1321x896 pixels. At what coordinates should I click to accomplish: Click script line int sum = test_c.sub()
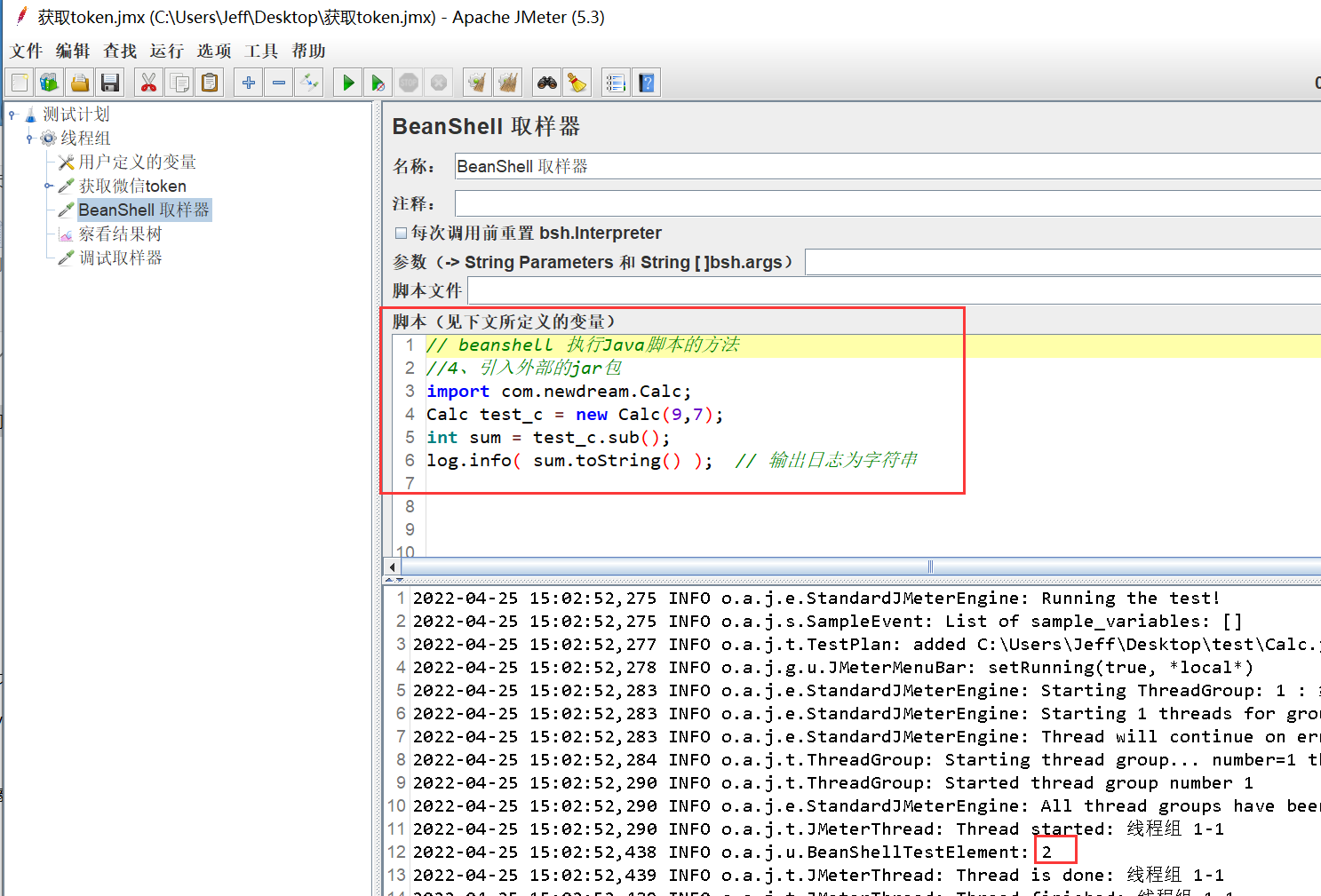pos(548,438)
